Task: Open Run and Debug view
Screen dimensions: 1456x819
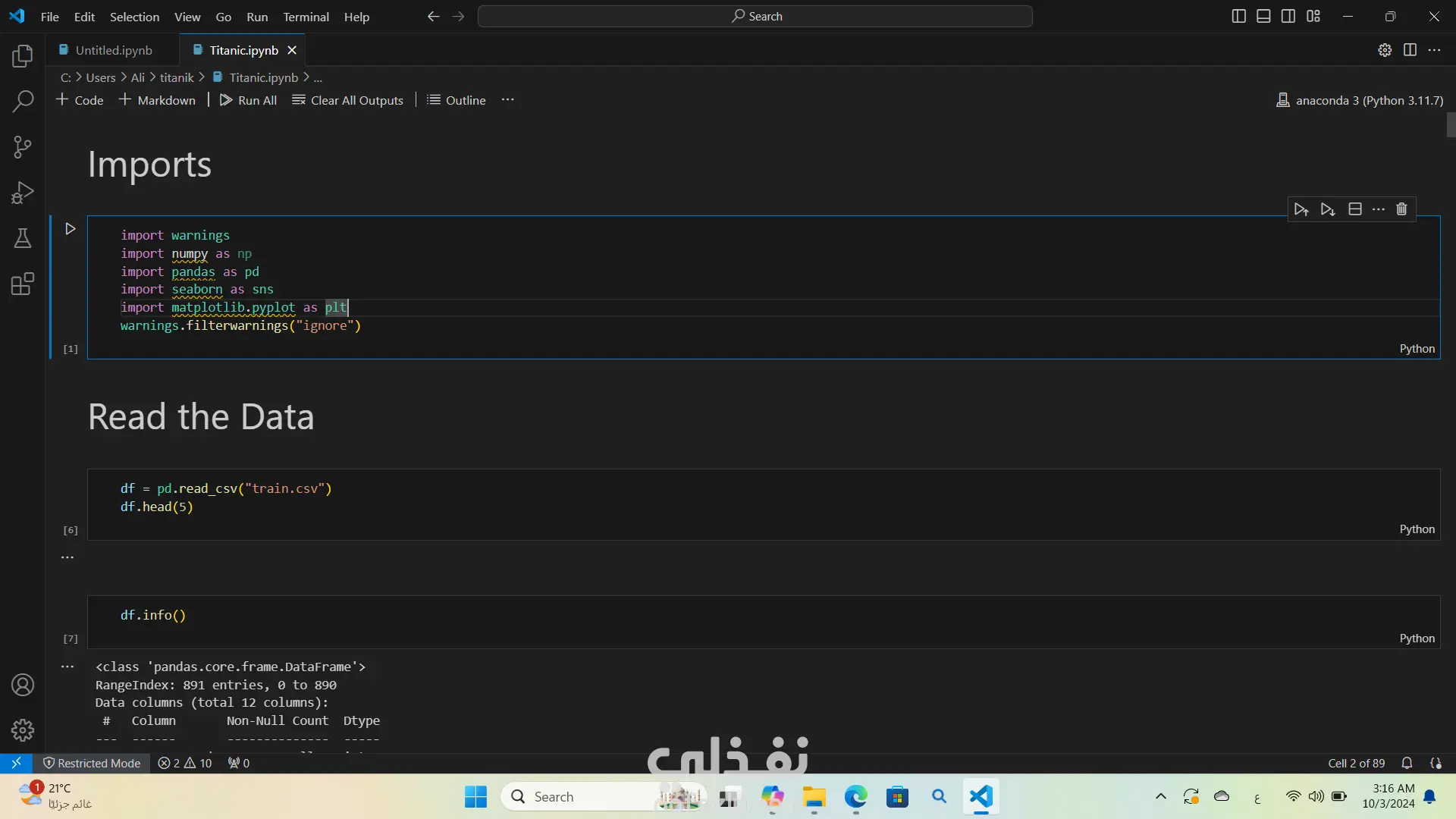Action: click(23, 193)
